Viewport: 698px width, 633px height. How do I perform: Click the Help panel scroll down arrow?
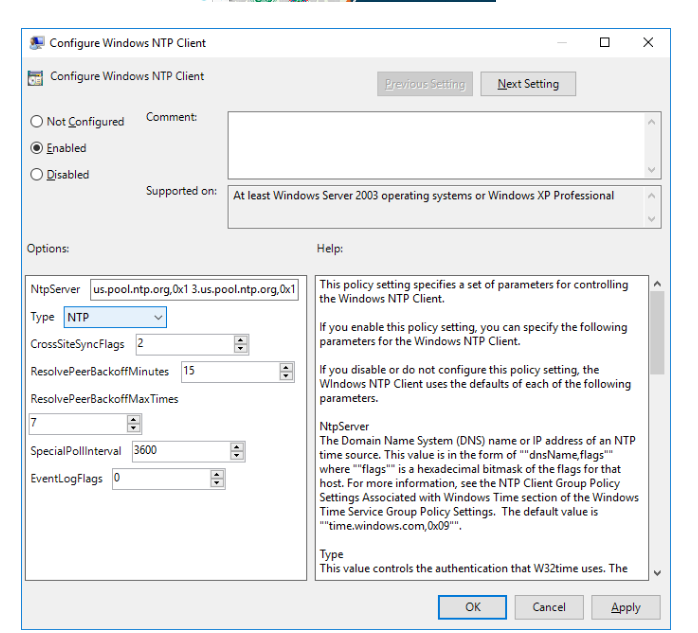(x=657, y=573)
